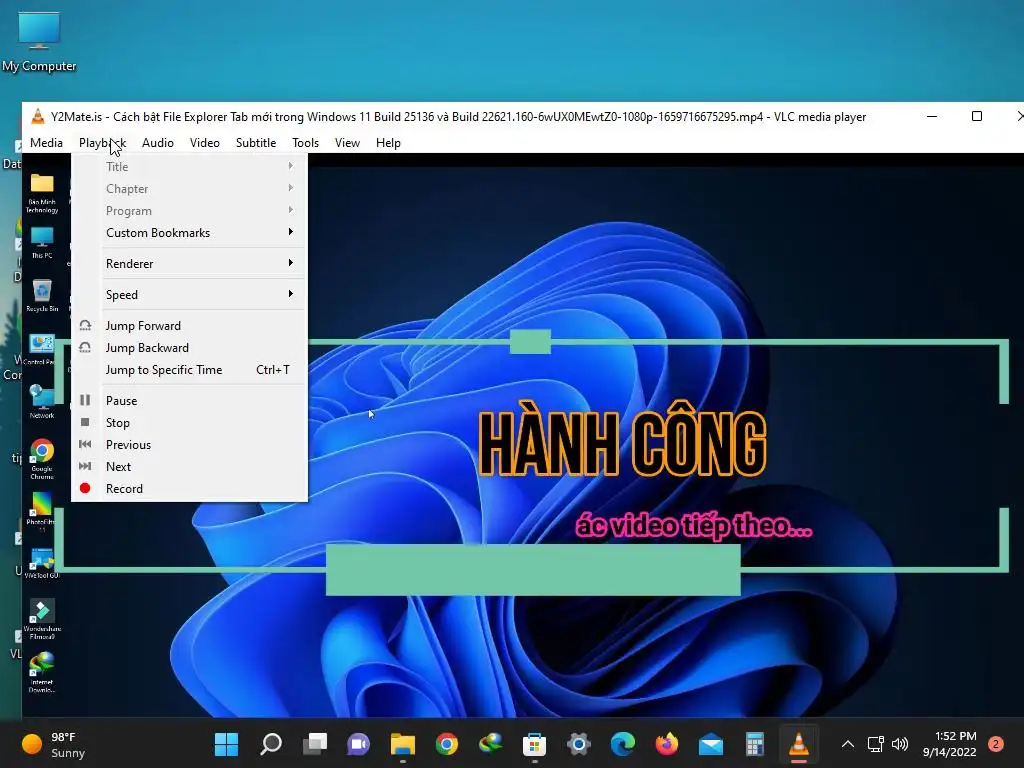
Task: Open the weather widget showing Sunny
Action: pos(54,744)
